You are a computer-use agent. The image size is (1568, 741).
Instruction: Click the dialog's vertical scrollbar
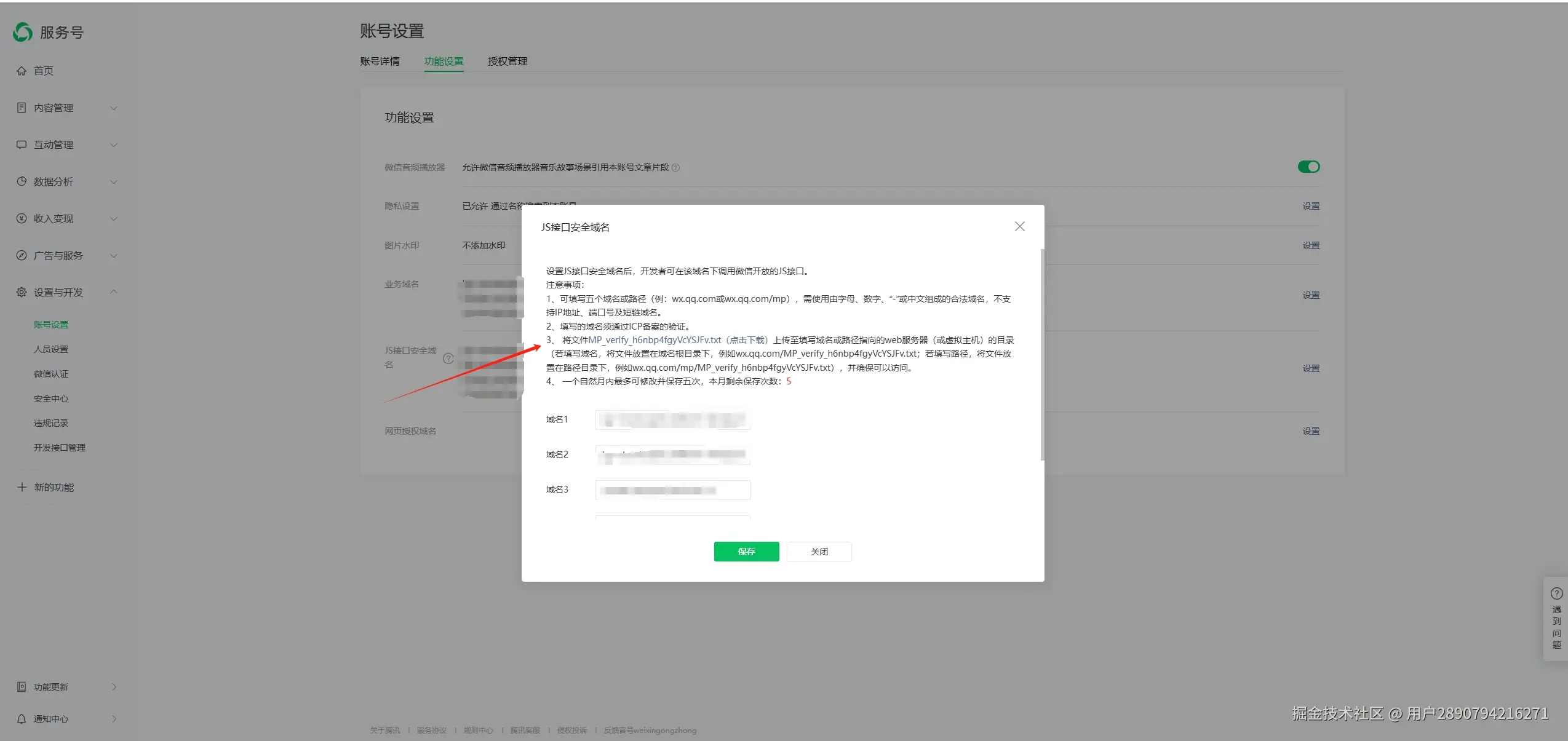pyautogui.click(x=1041, y=354)
